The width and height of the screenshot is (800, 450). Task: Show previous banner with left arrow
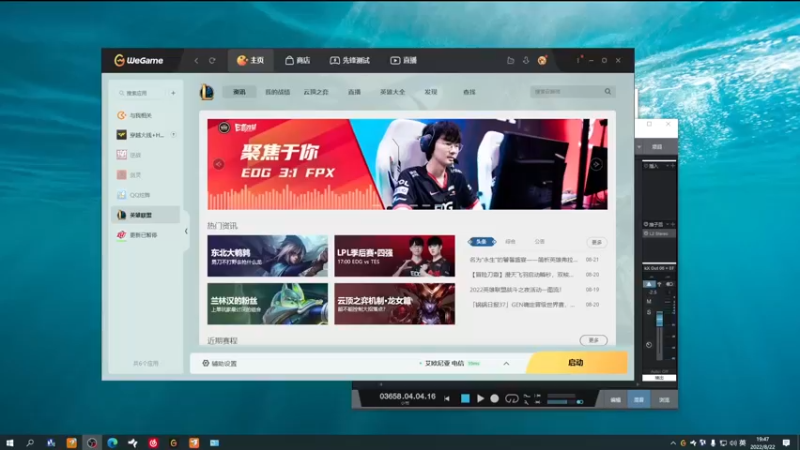click(x=218, y=164)
